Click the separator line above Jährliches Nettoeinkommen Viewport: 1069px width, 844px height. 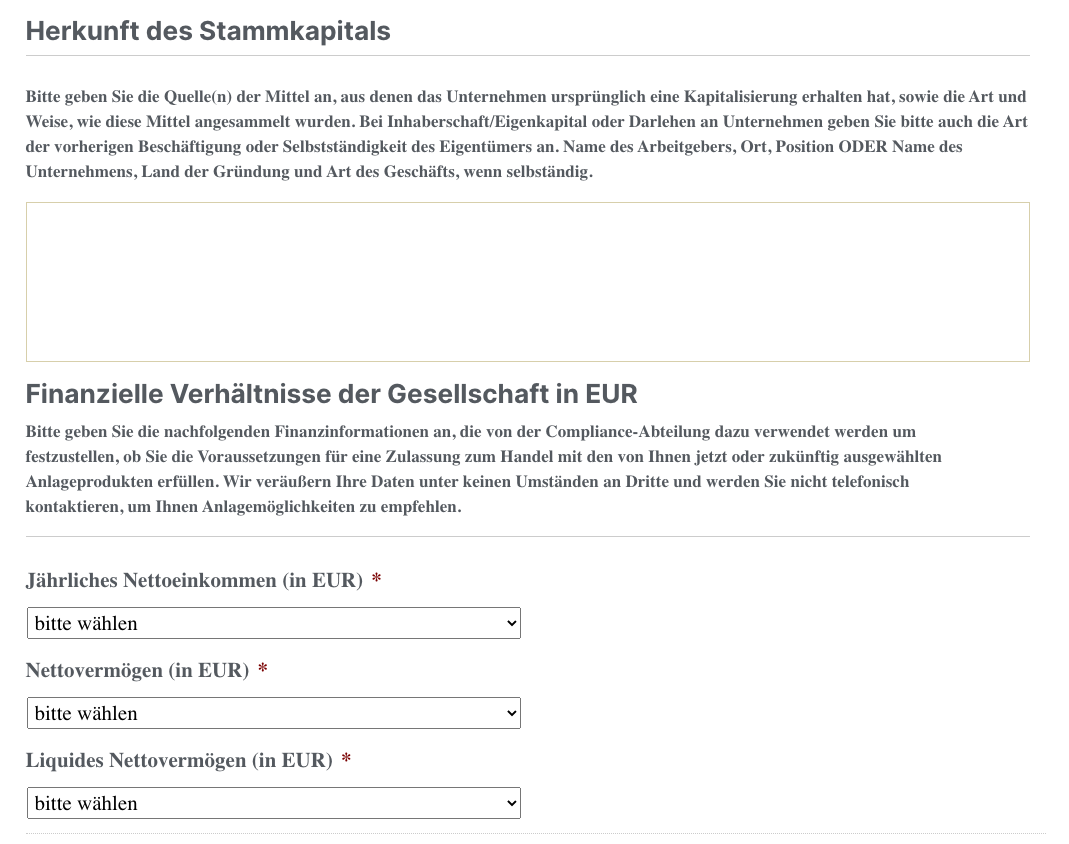527,537
